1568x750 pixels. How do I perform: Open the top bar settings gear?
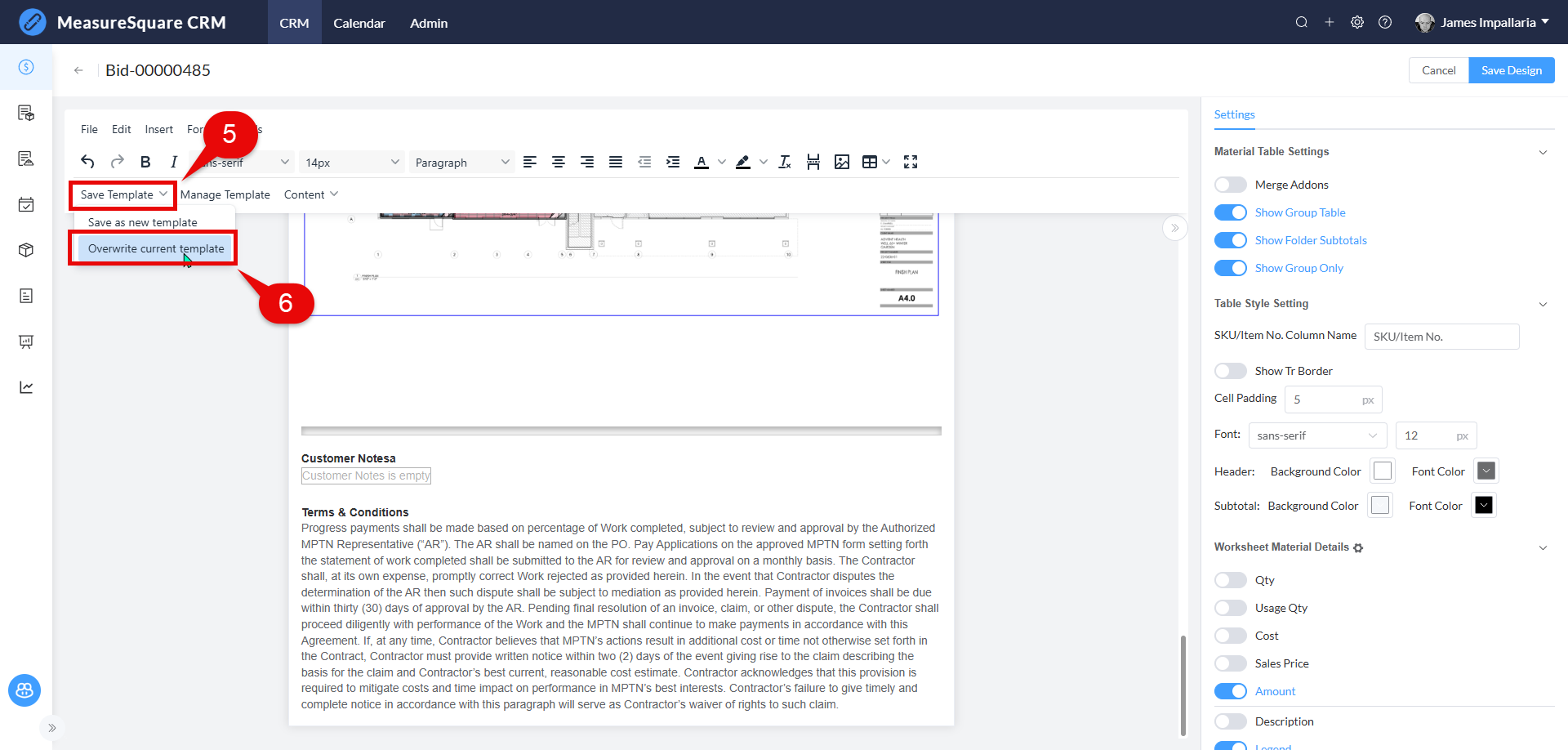[1357, 22]
